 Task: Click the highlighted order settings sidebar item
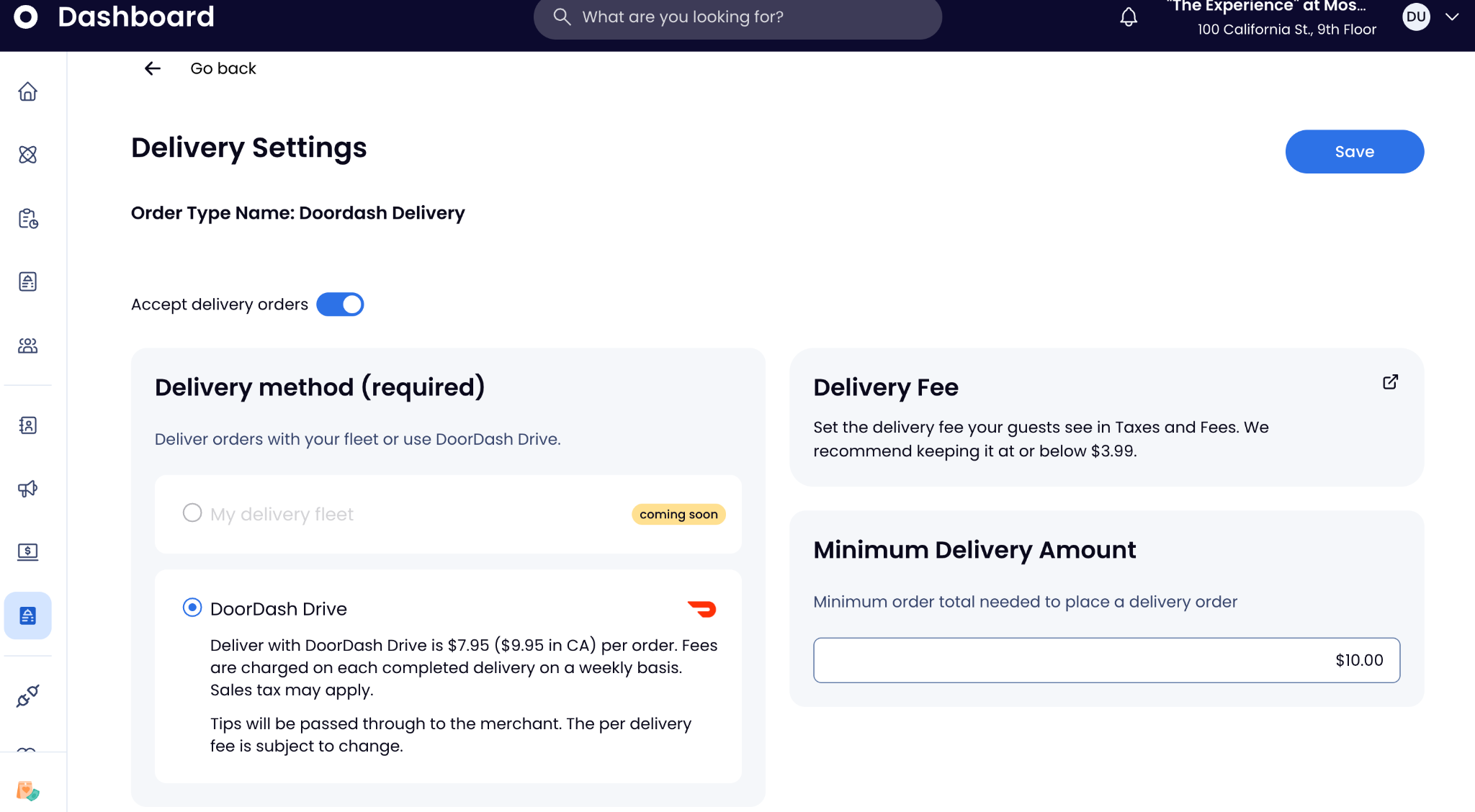[x=27, y=615]
